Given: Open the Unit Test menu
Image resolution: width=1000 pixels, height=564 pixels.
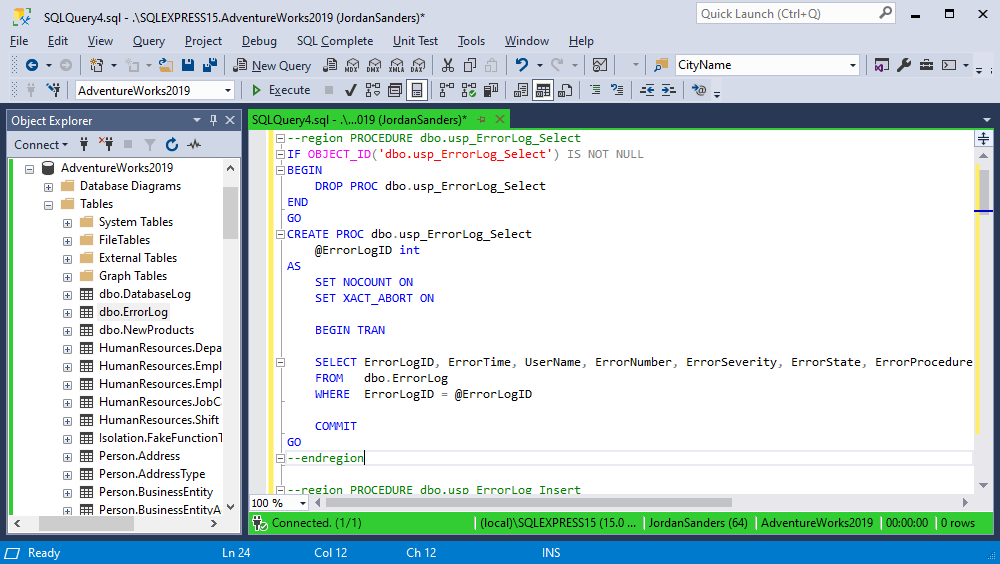Looking at the screenshot, I should [x=415, y=41].
